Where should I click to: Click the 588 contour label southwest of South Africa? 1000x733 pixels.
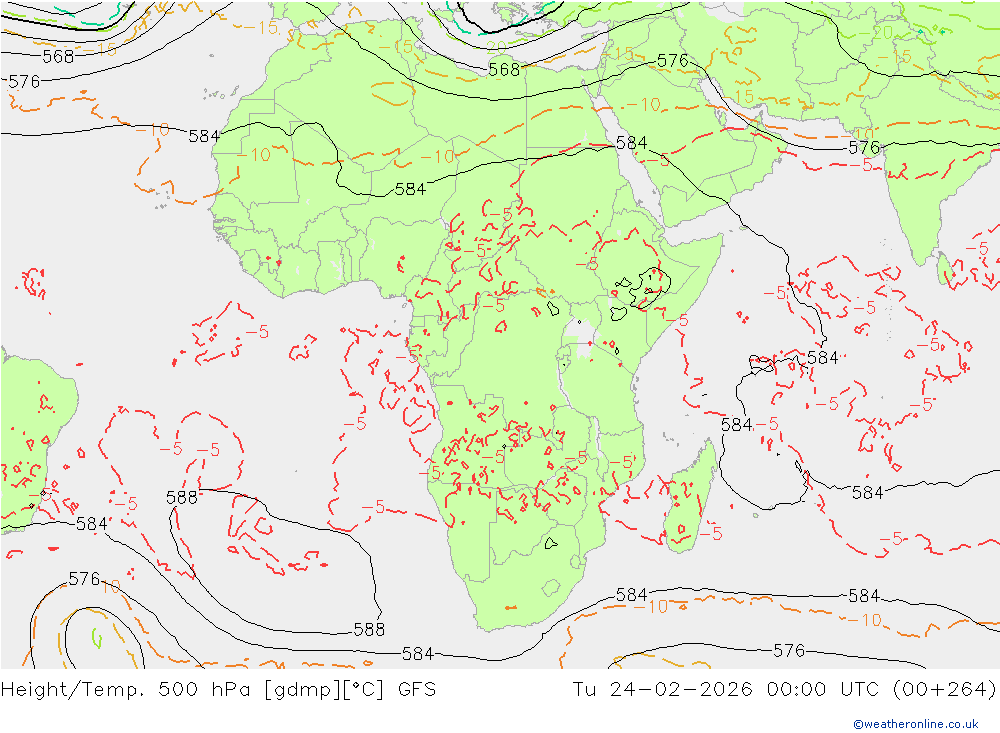tap(369, 630)
